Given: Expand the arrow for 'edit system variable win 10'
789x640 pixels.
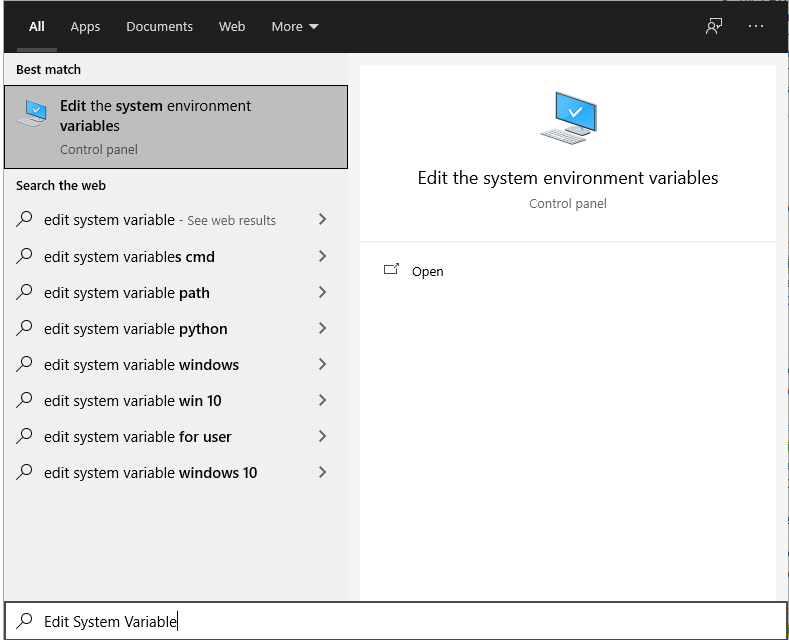Looking at the screenshot, I should click(x=322, y=400).
